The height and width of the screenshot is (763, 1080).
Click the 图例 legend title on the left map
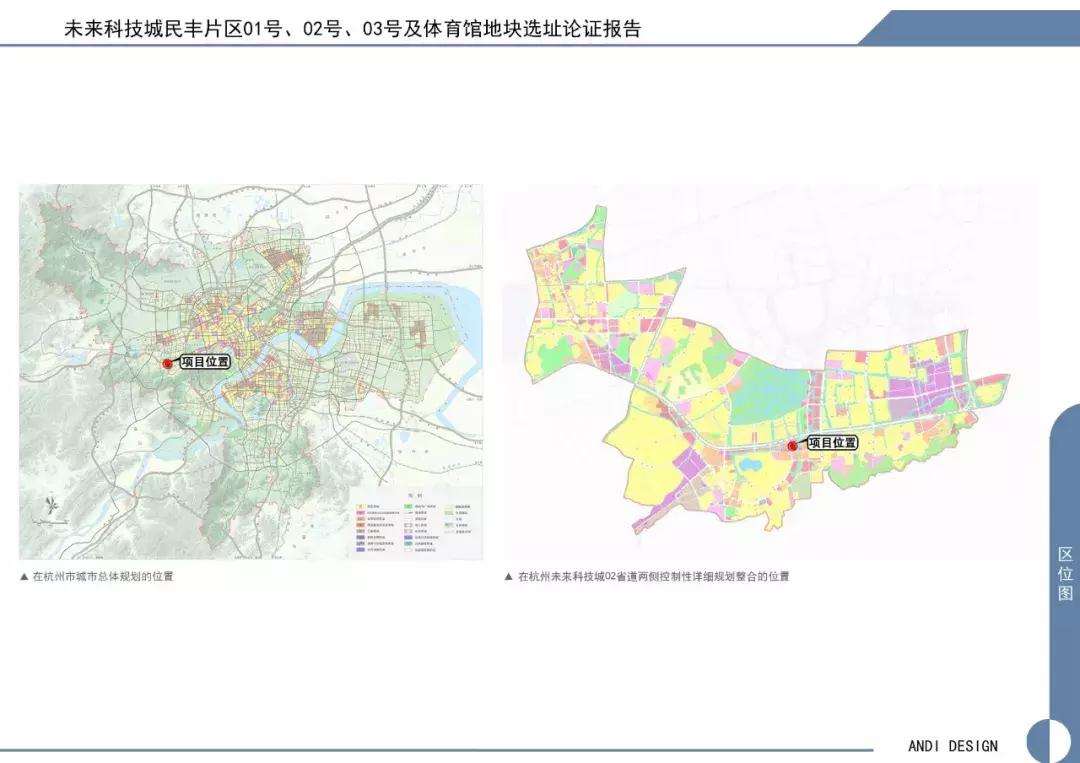413,496
